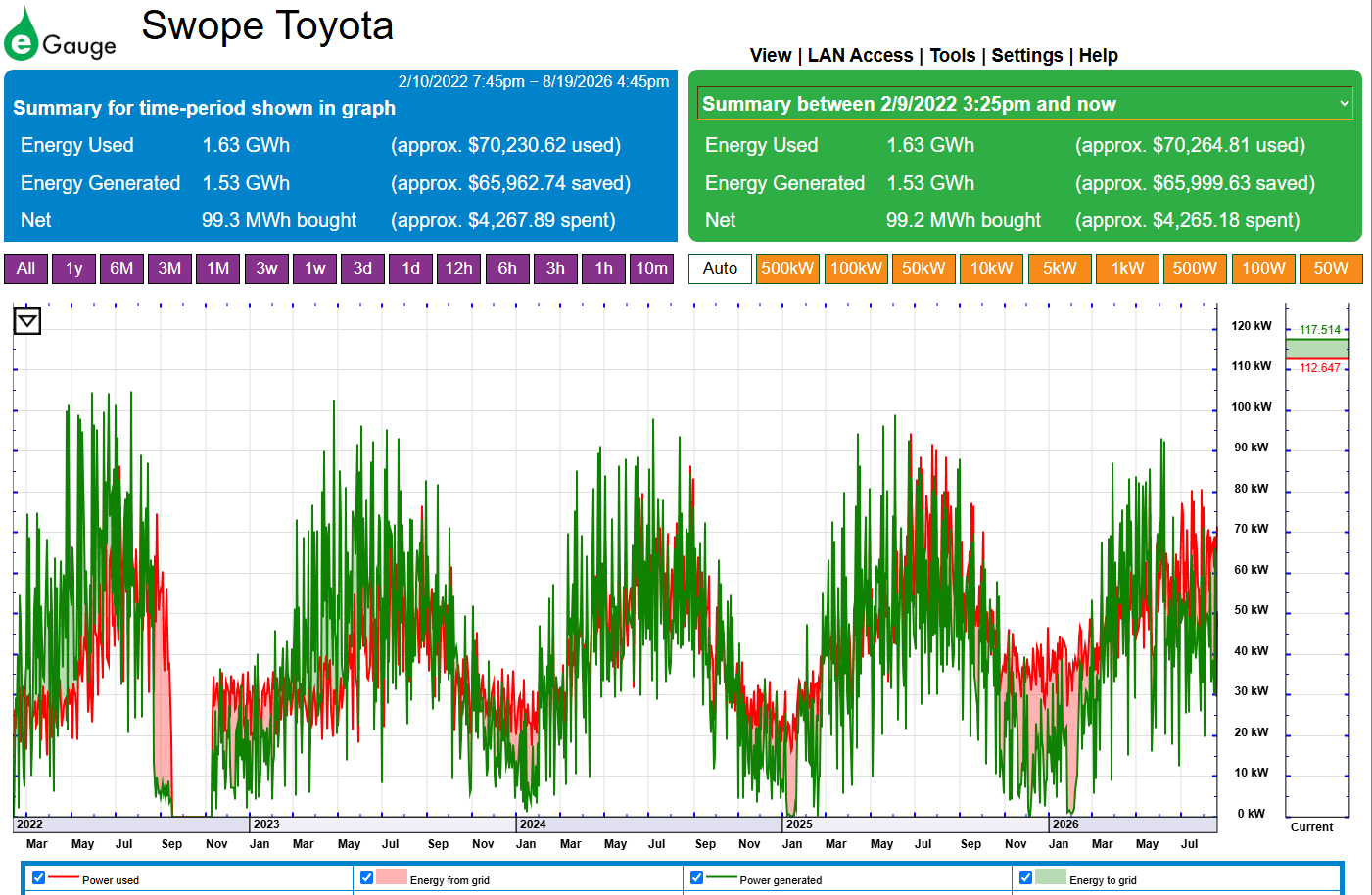Select the 3h time range button
This screenshot has height=895, width=1372.
coord(556,268)
